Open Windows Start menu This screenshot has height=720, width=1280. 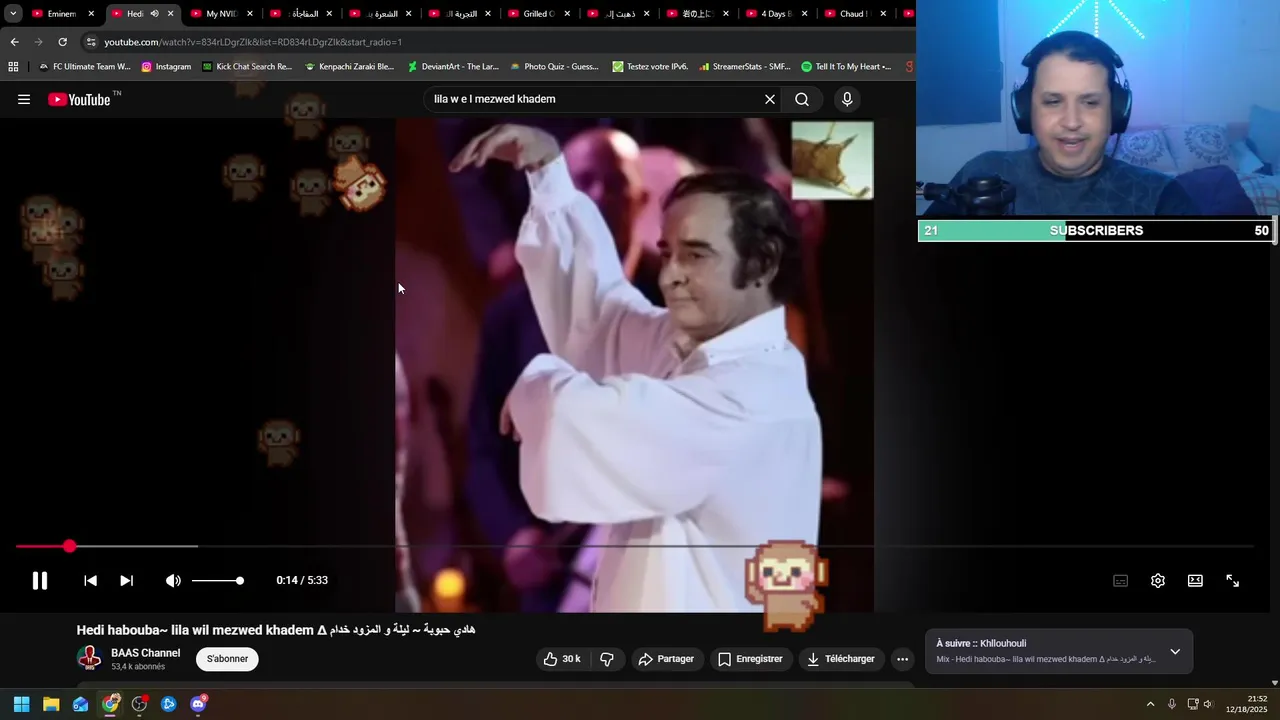pos(21,704)
